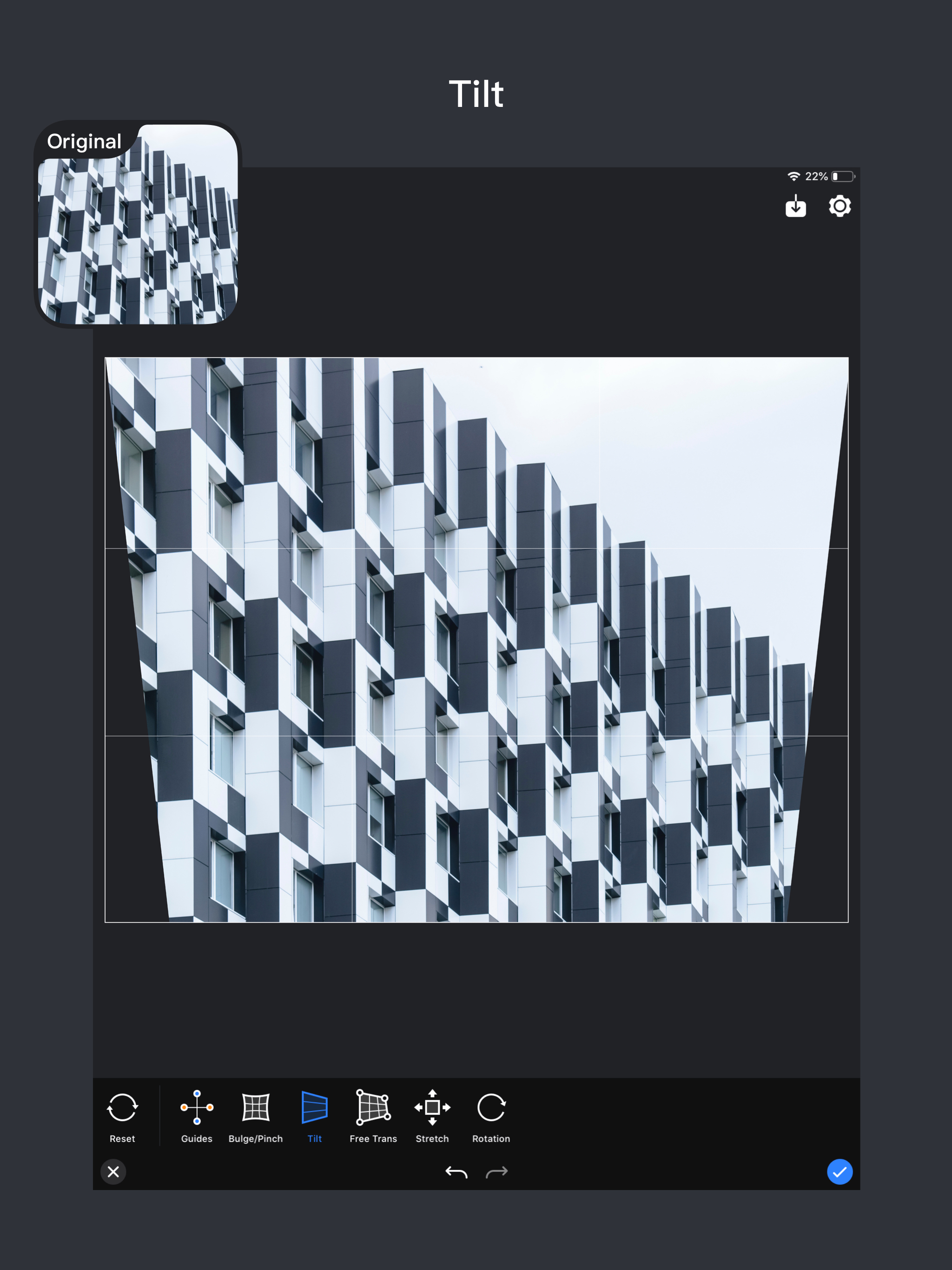Cancel edits with the X button
952x1270 pixels.
click(114, 1172)
